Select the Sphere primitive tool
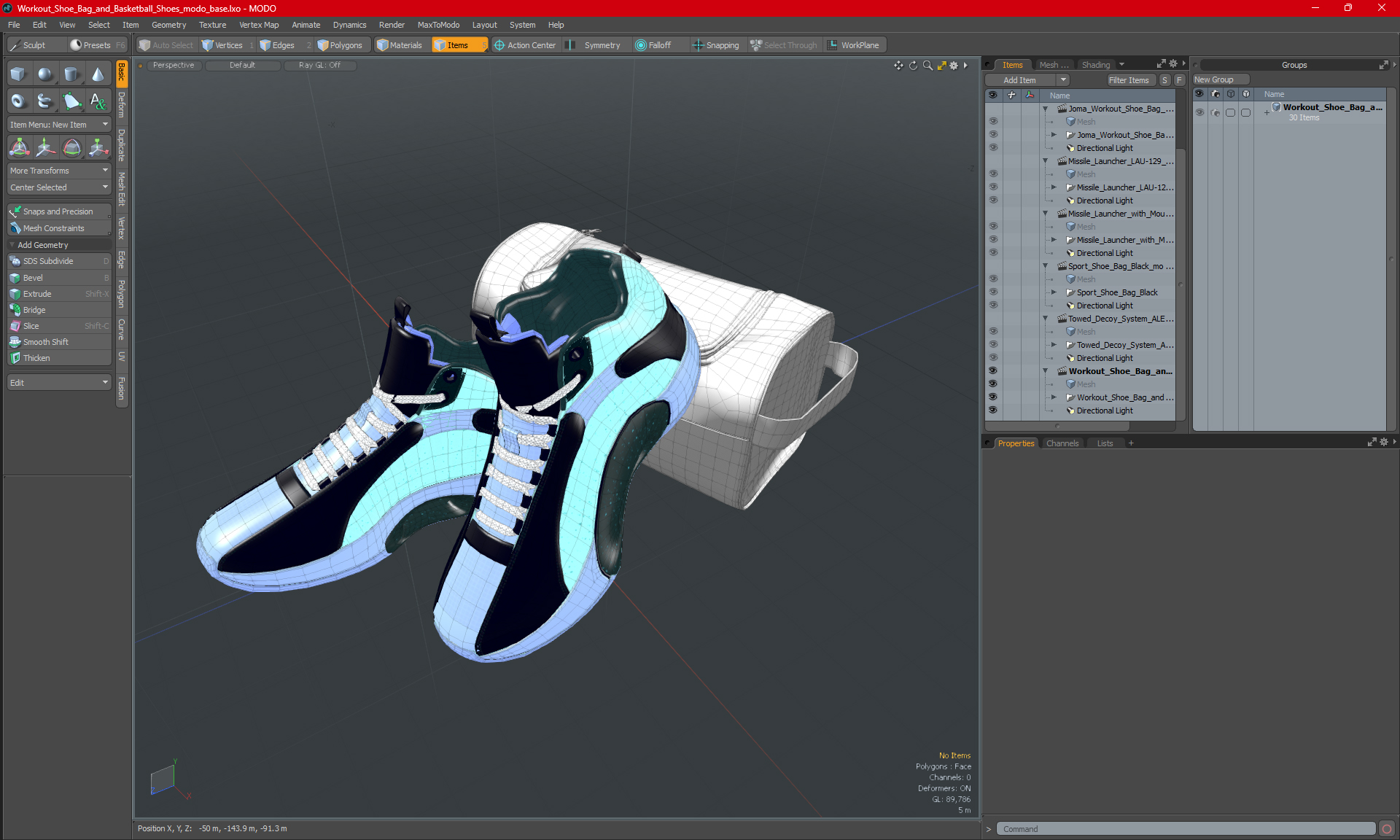1400x840 pixels. [x=45, y=74]
